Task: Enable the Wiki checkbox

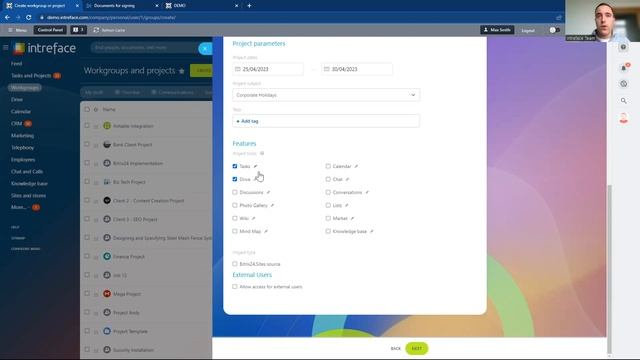Action: [x=235, y=218]
